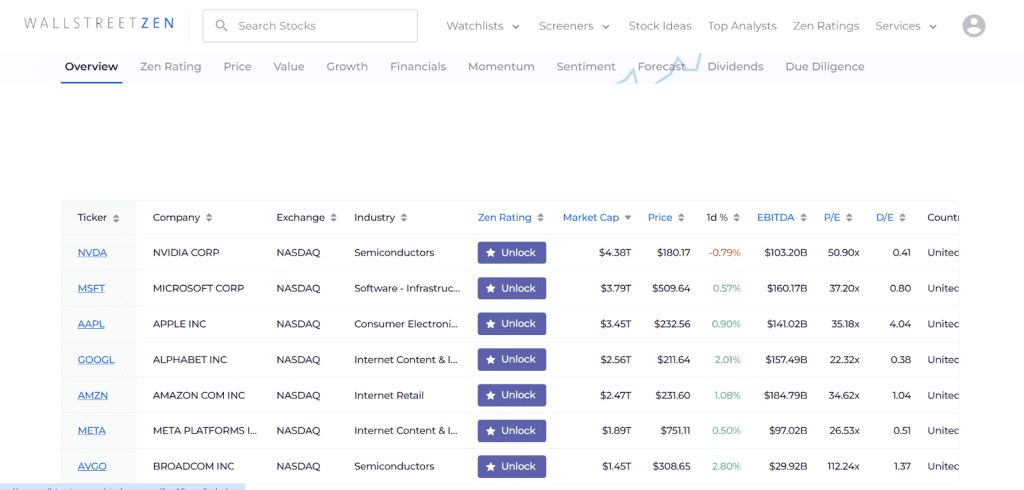
Task: Sort table by 1d % arrows
Action: 737,218
